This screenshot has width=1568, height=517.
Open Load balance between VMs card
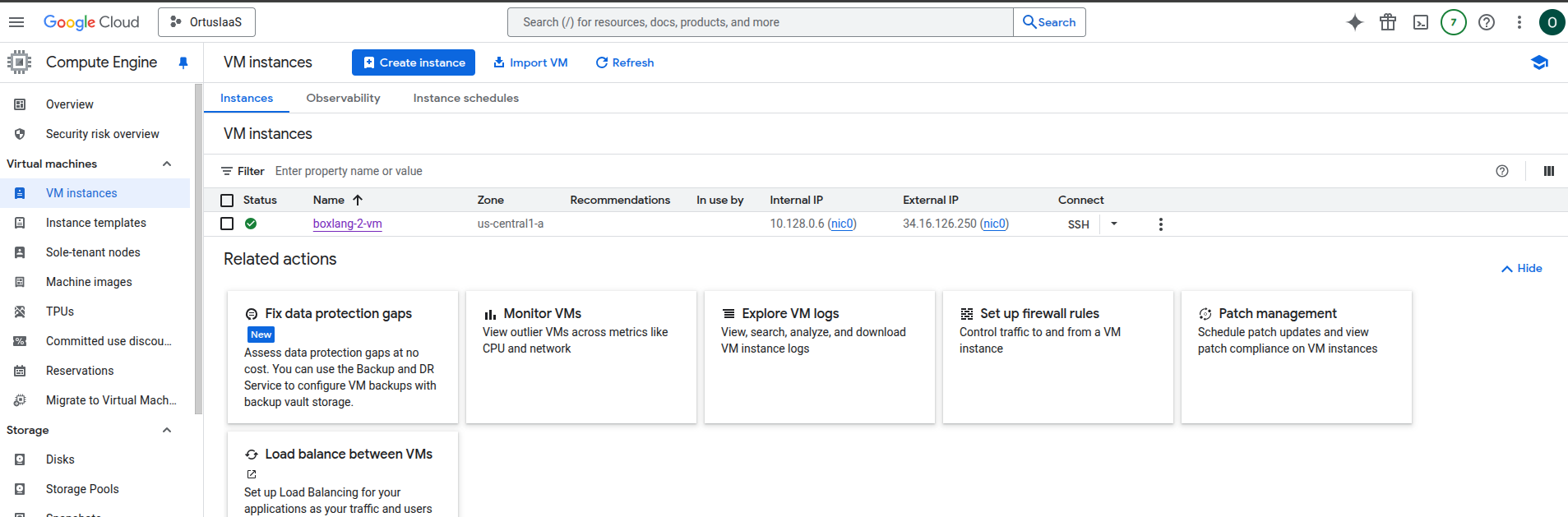343,475
